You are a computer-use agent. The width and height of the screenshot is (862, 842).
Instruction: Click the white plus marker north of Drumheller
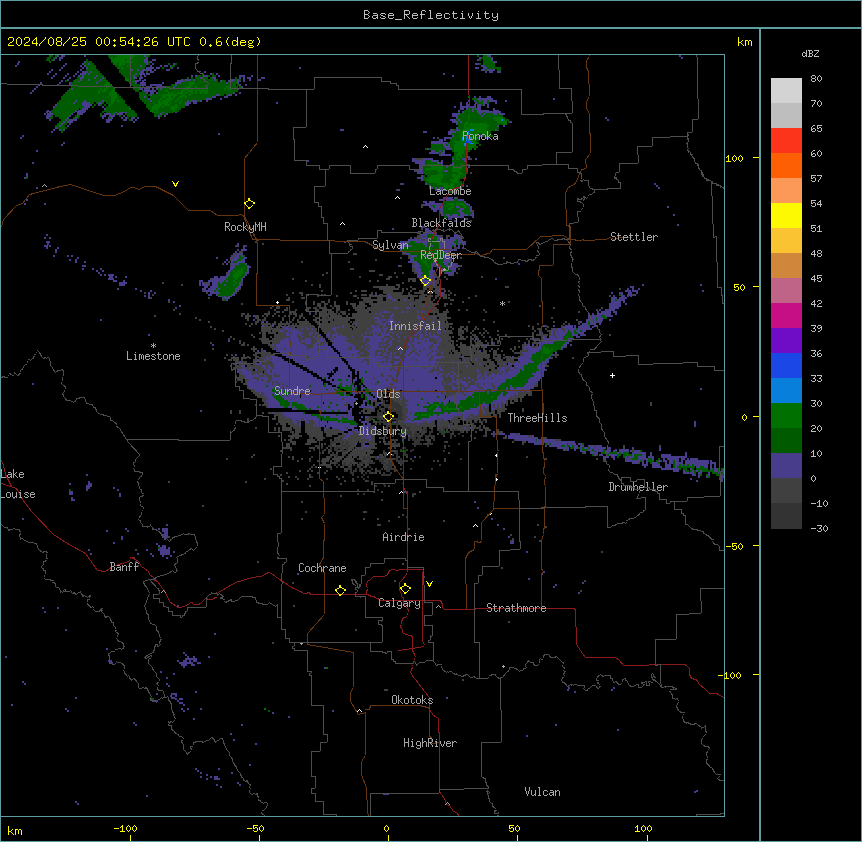click(x=612, y=375)
